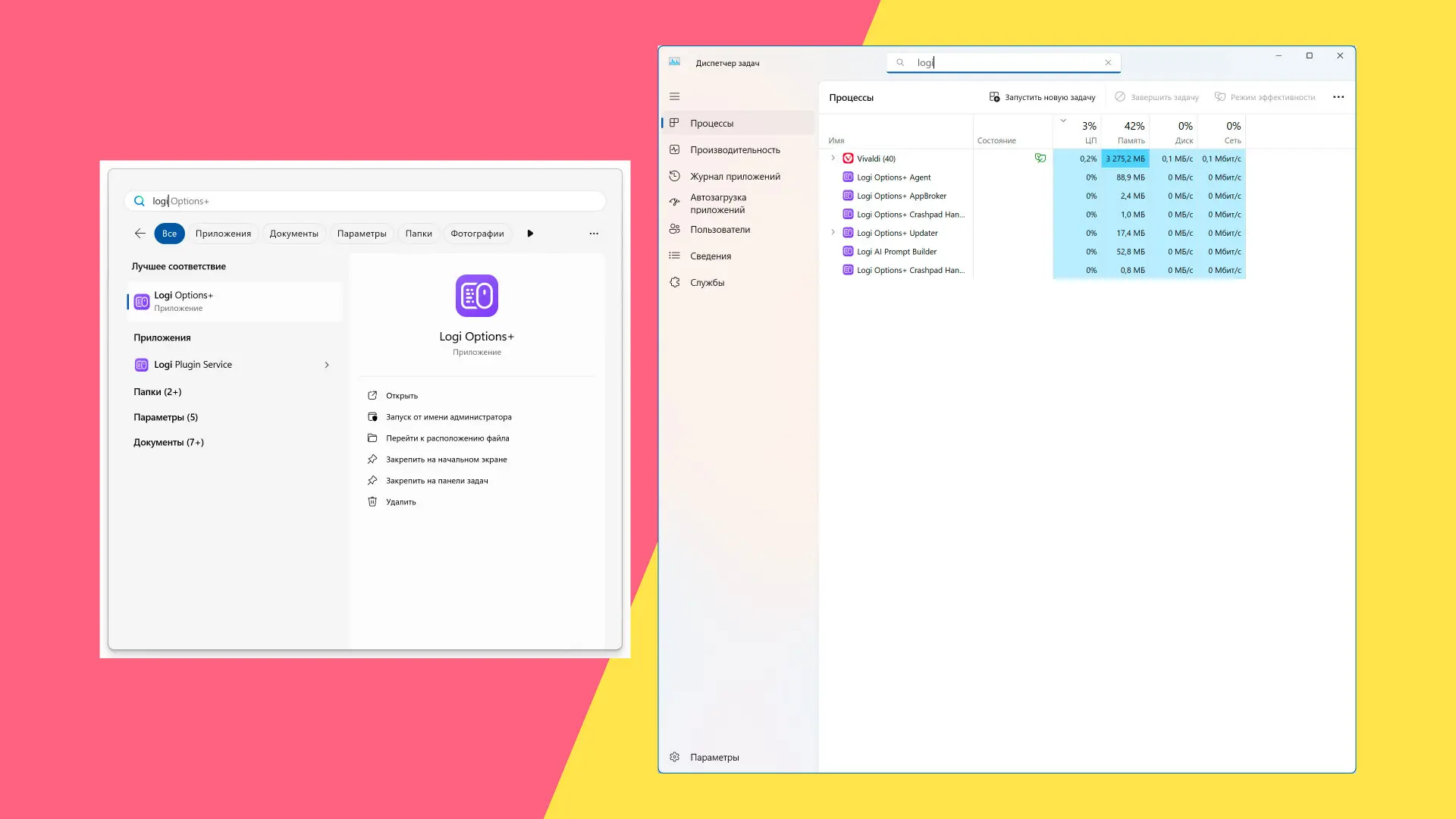This screenshot has height=819, width=1456.
Task: Switch to the Параметры search filter
Action: pyautogui.click(x=362, y=234)
